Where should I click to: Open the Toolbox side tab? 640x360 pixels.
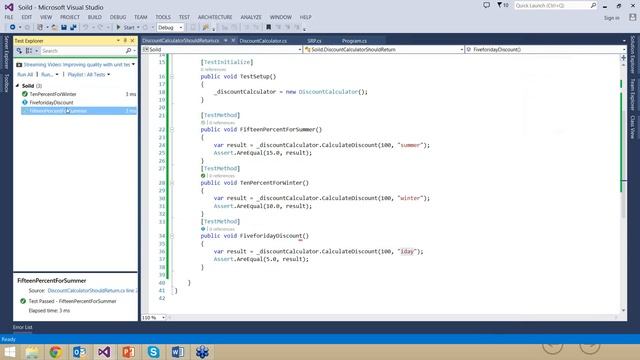tap(6, 83)
